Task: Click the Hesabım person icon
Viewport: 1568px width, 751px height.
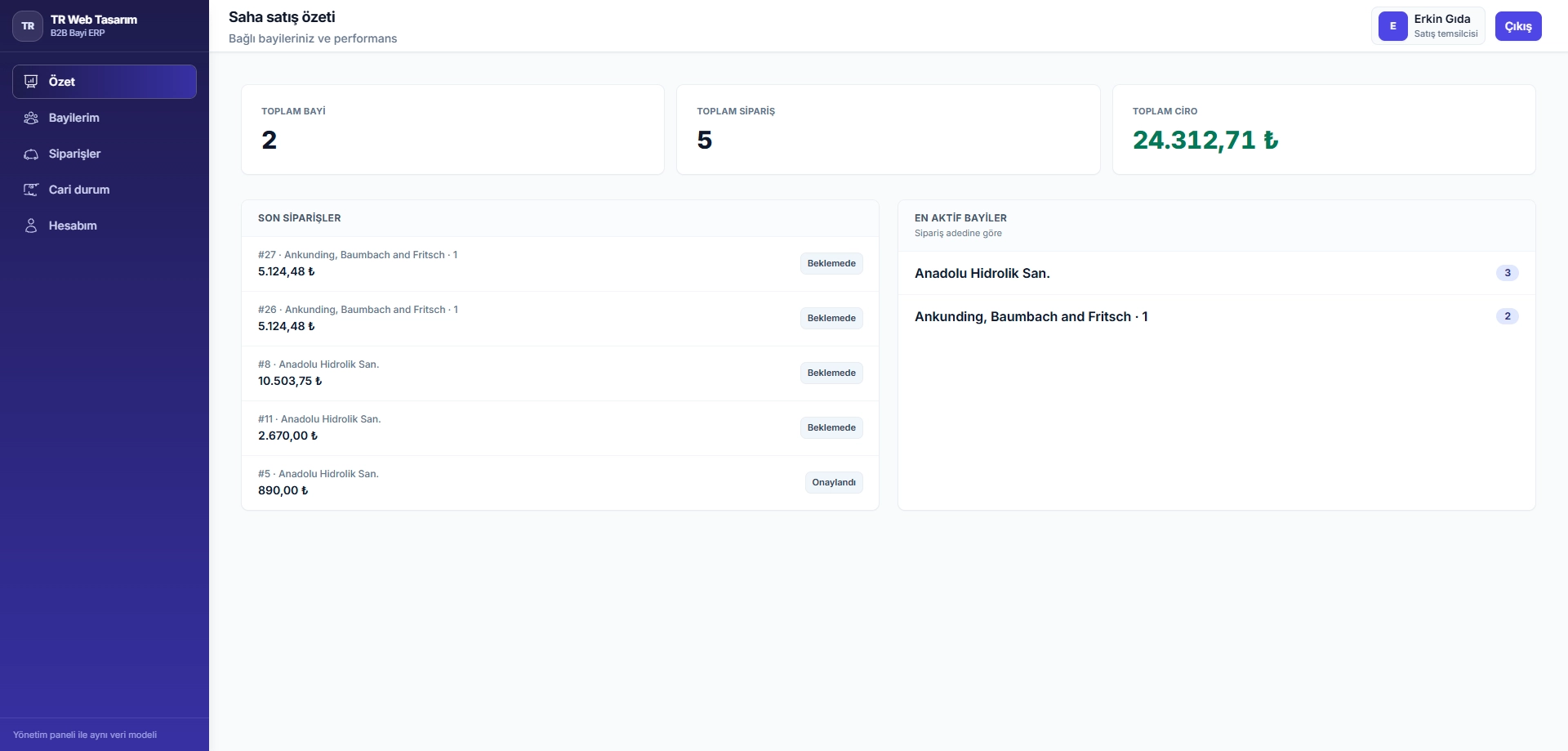Action: pos(31,226)
